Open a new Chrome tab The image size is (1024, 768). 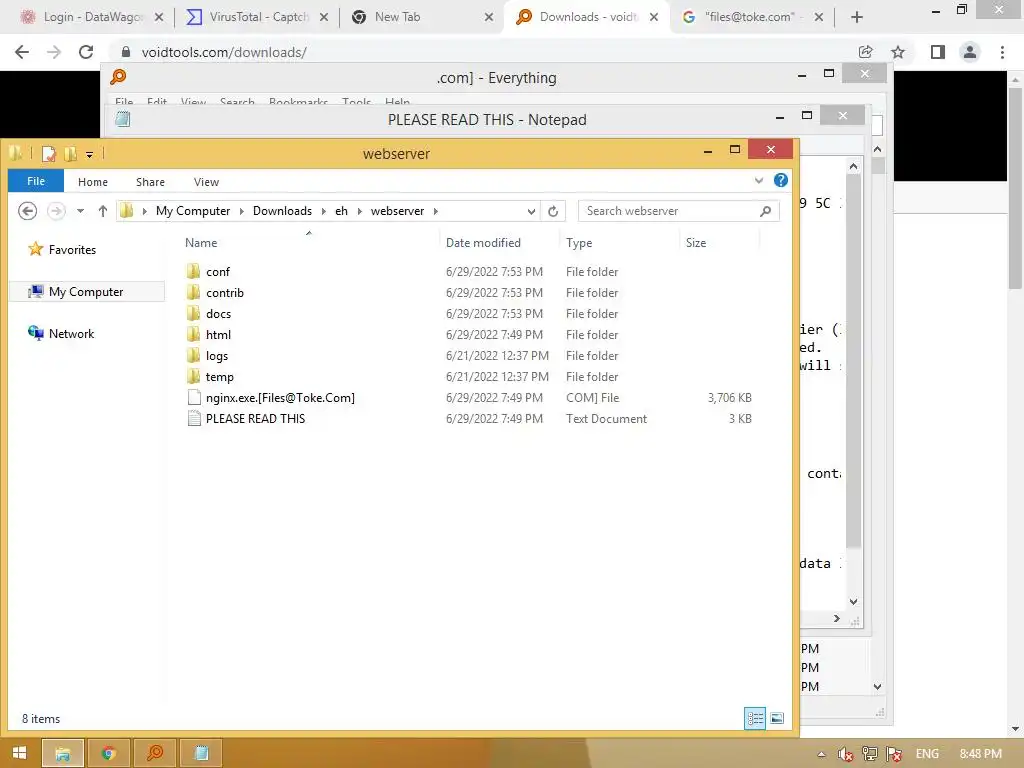tap(857, 17)
